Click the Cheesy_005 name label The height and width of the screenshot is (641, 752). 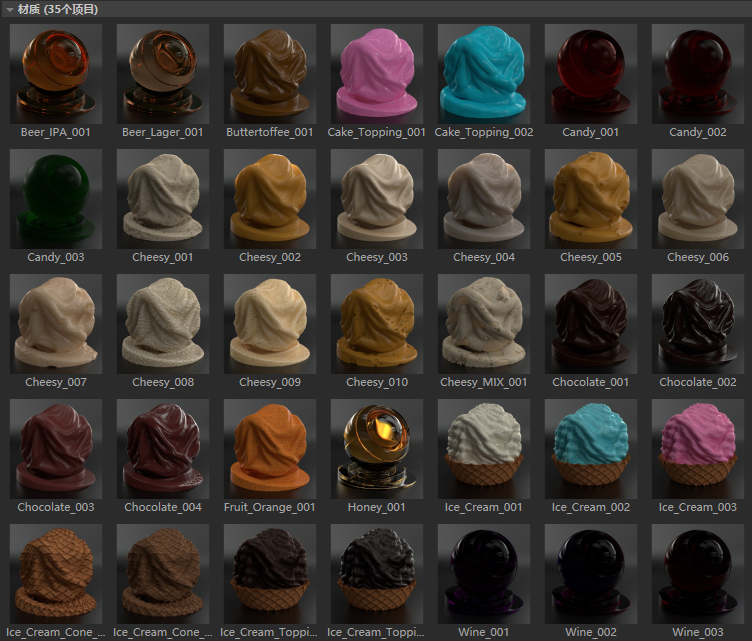(590, 257)
